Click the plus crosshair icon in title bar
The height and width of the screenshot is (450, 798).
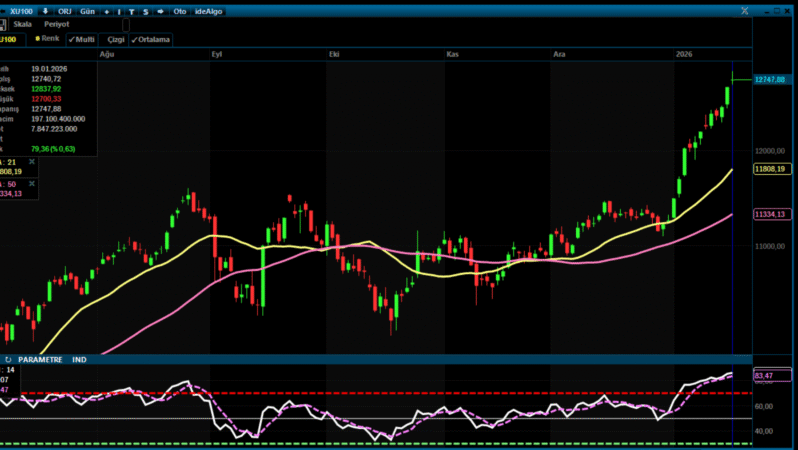[107, 11]
